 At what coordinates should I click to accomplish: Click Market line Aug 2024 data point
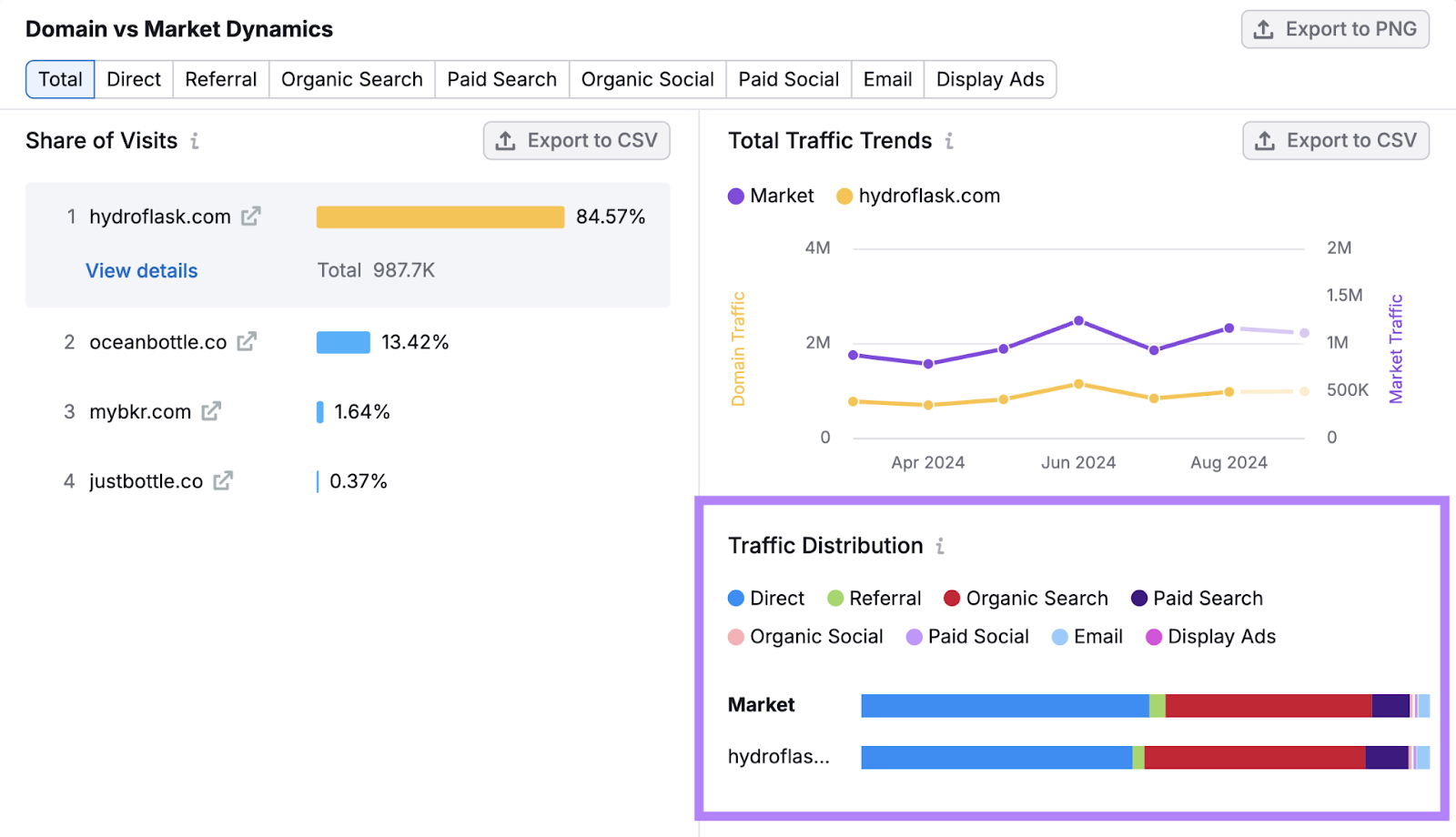[x=1229, y=328]
